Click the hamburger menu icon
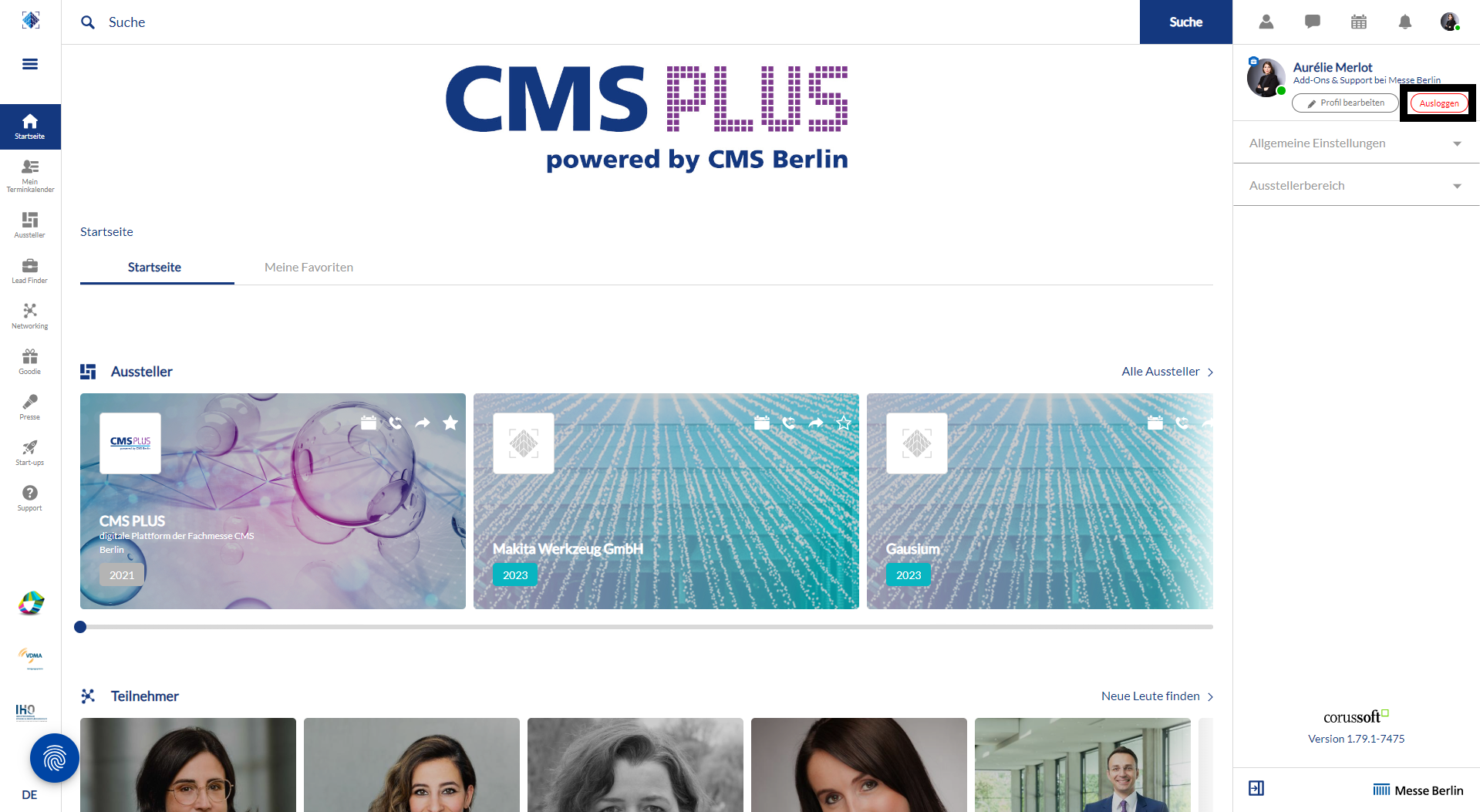This screenshot has width=1480, height=812. click(x=30, y=64)
